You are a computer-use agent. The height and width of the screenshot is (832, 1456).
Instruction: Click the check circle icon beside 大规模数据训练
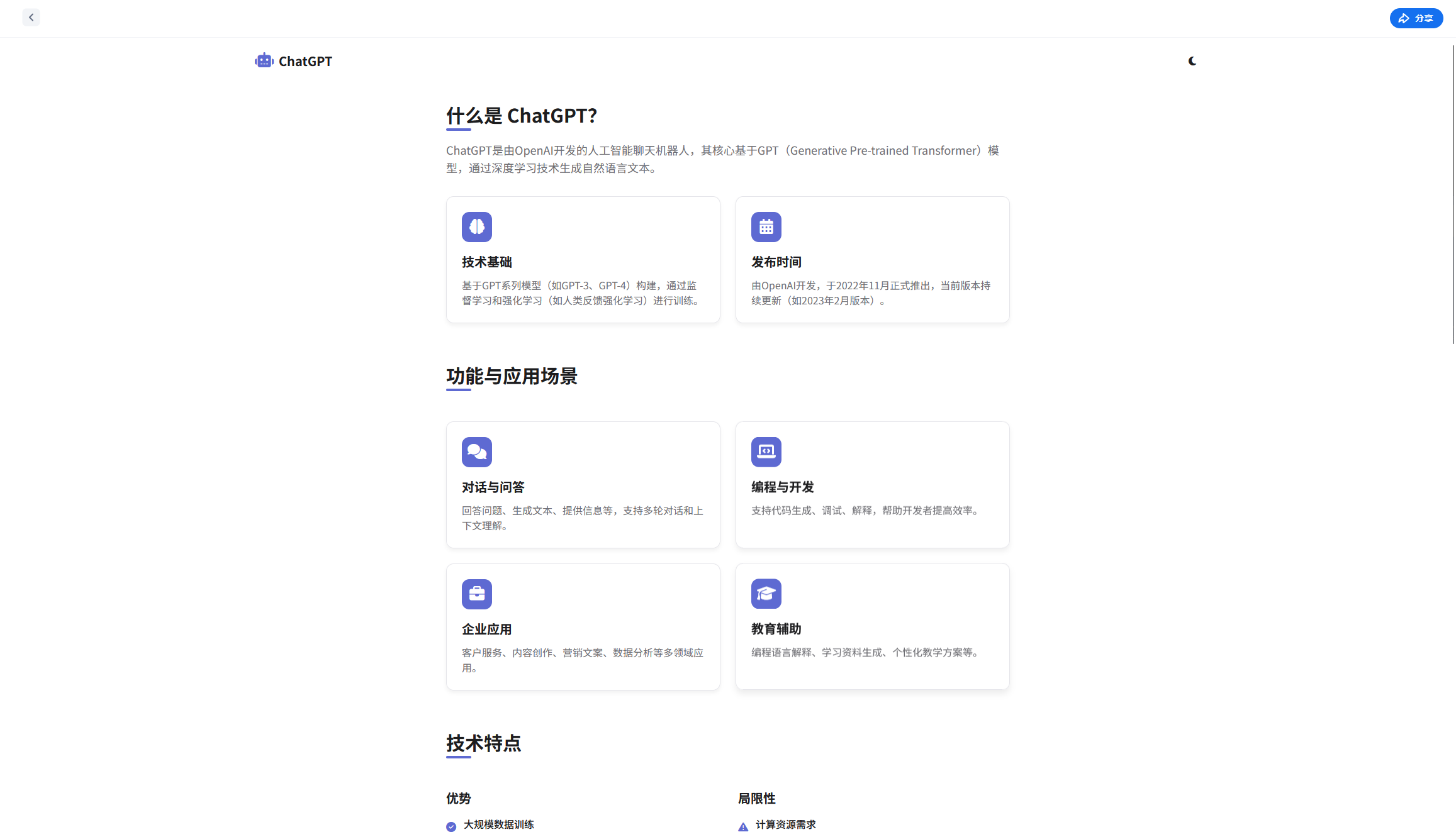[451, 826]
